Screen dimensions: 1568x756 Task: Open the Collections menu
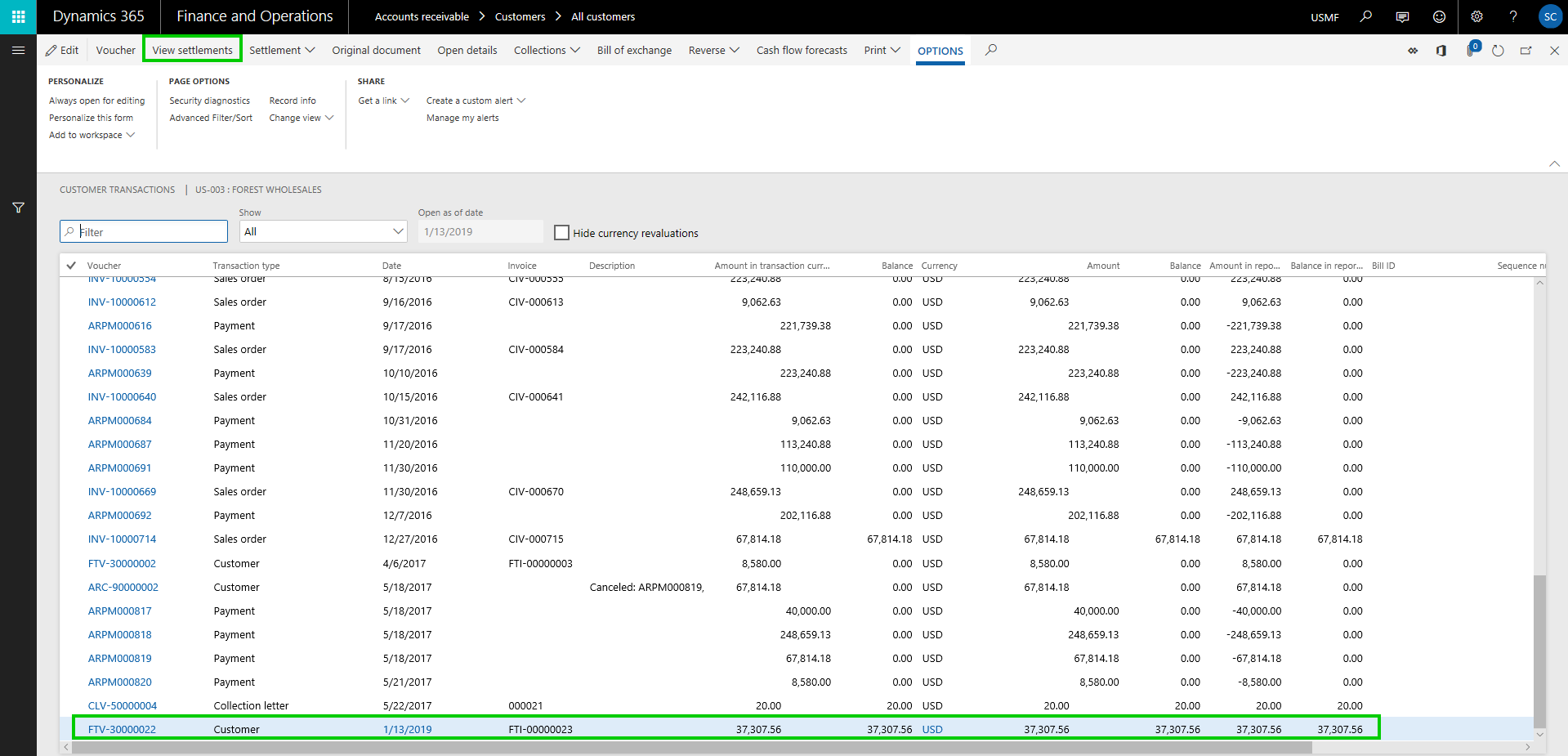546,50
